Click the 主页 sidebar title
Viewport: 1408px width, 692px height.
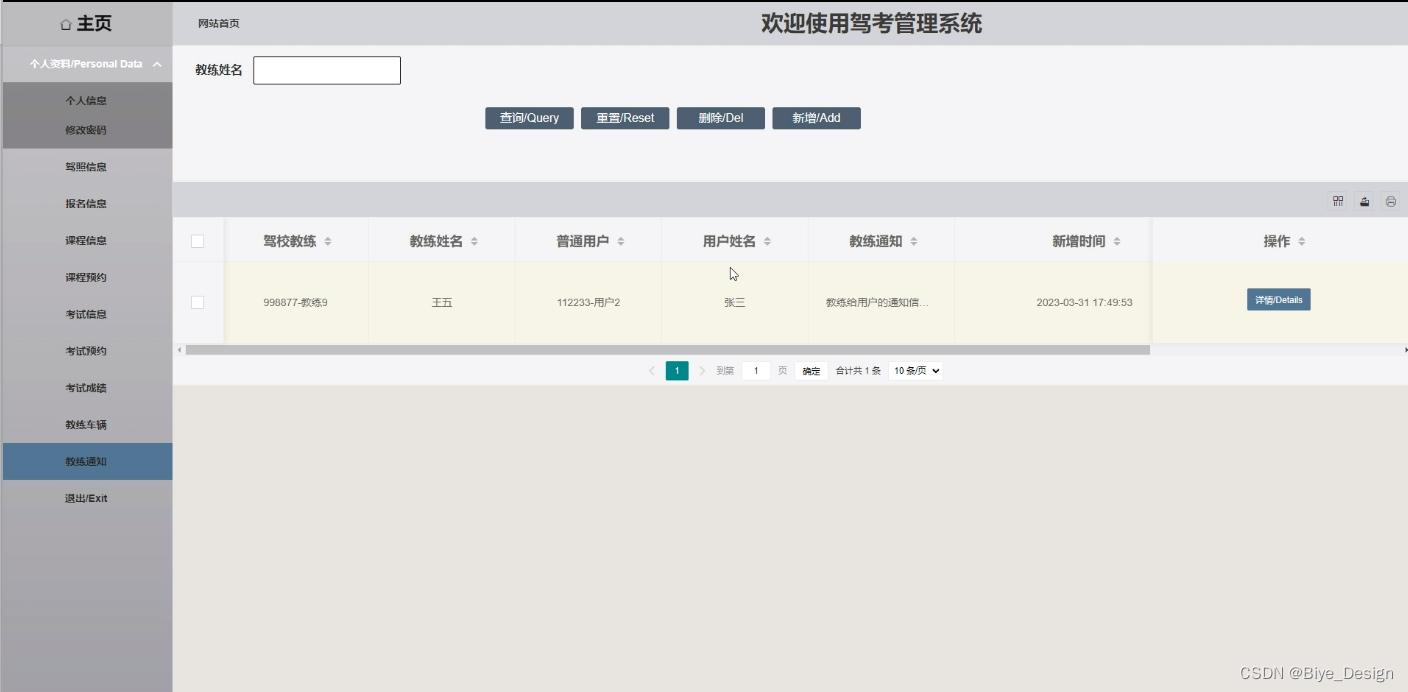point(94,24)
